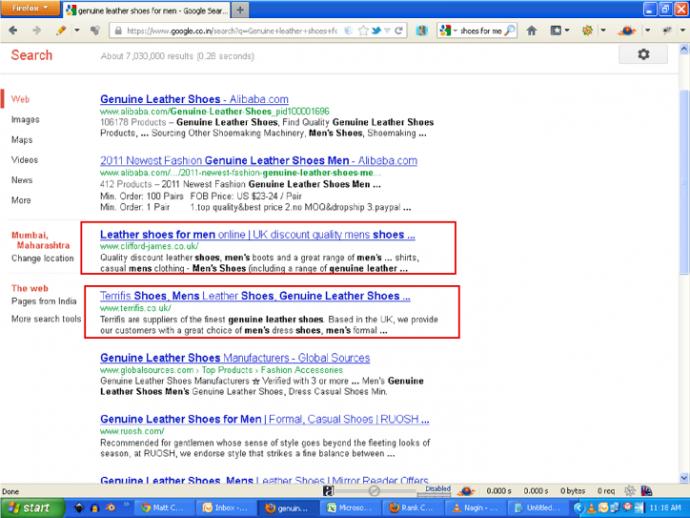Select the 'genuine leather shoes for men' tab

[147, 10]
